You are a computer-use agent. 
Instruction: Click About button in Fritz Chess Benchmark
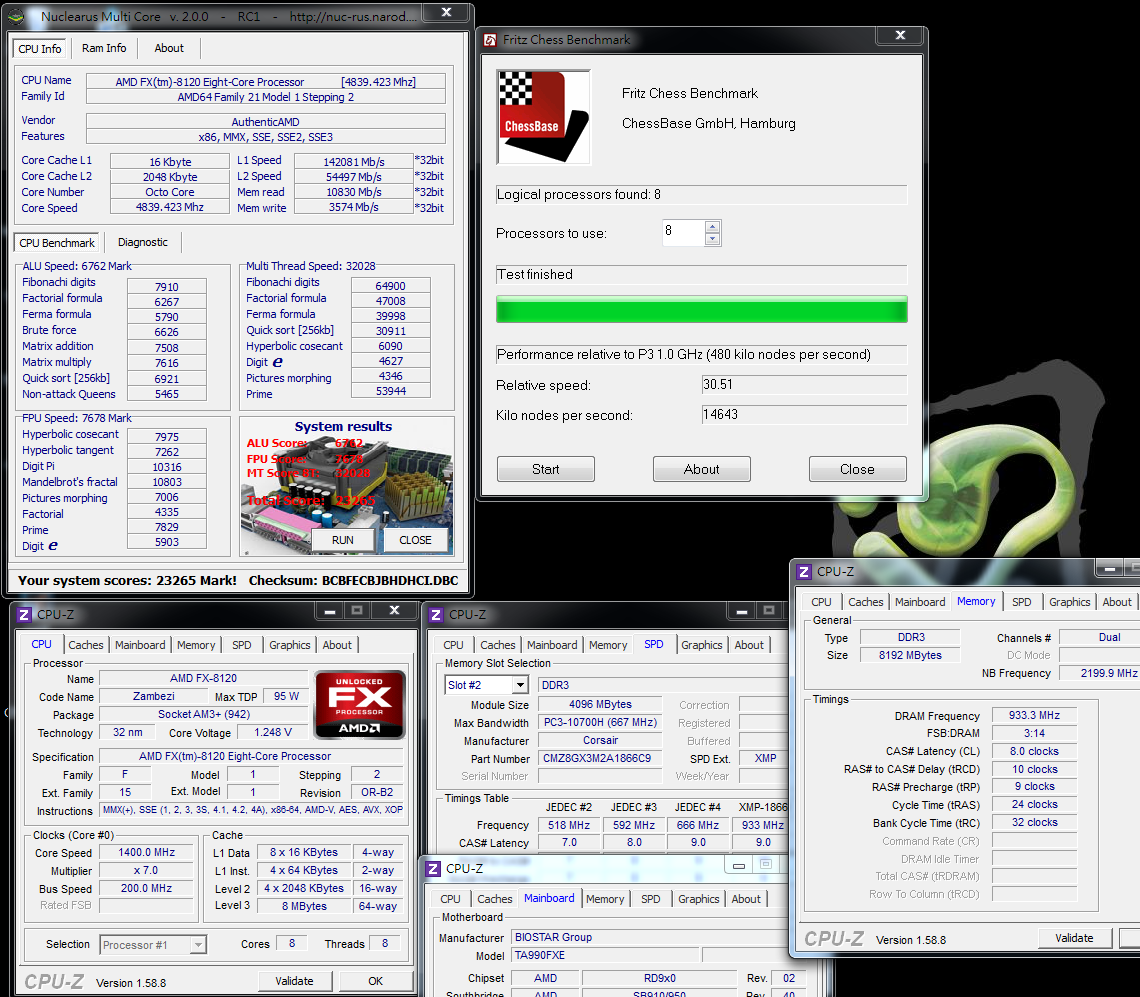click(702, 469)
